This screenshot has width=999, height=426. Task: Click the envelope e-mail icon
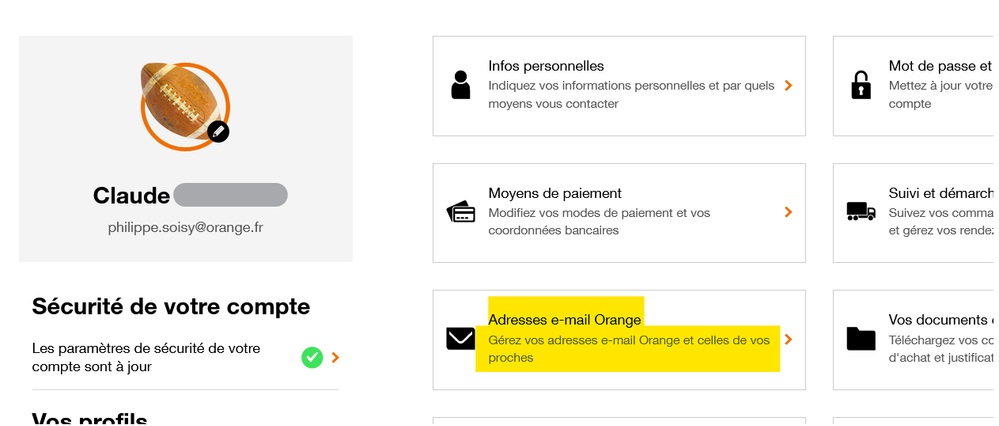tap(461, 339)
